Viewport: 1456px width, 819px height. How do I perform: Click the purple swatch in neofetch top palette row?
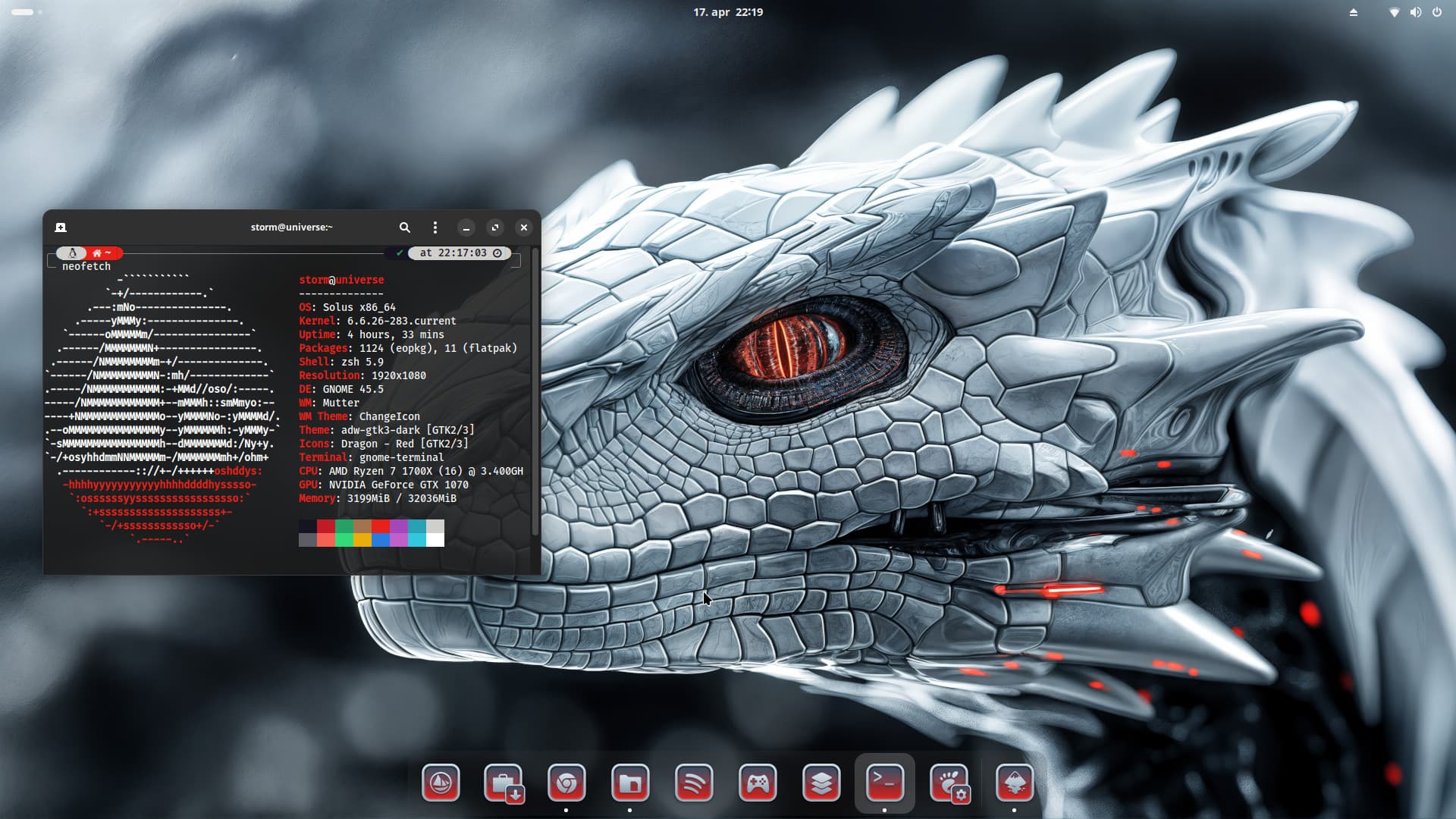click(399, 526)
